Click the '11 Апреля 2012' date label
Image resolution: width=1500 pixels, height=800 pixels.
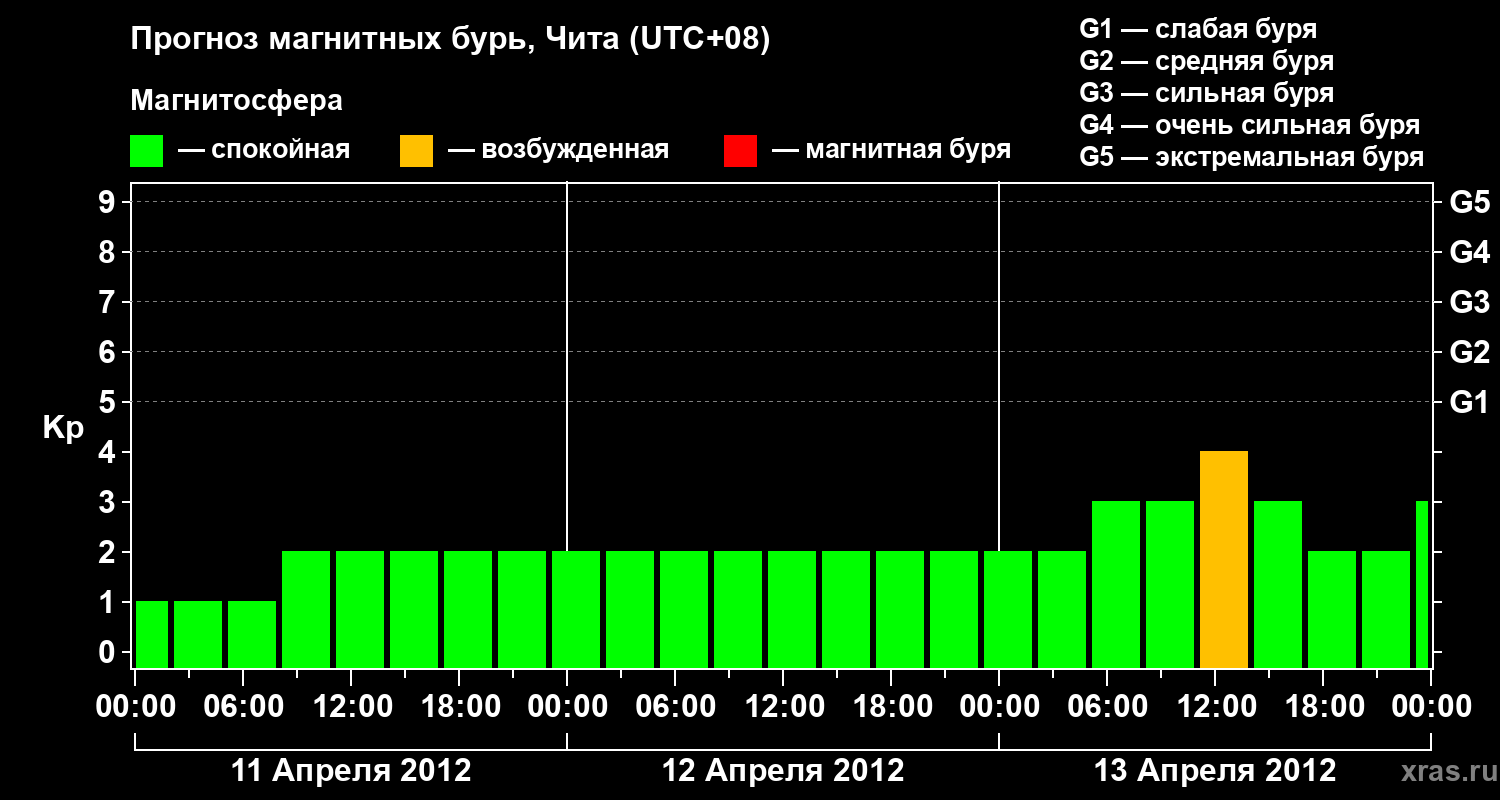click(351, 771)
